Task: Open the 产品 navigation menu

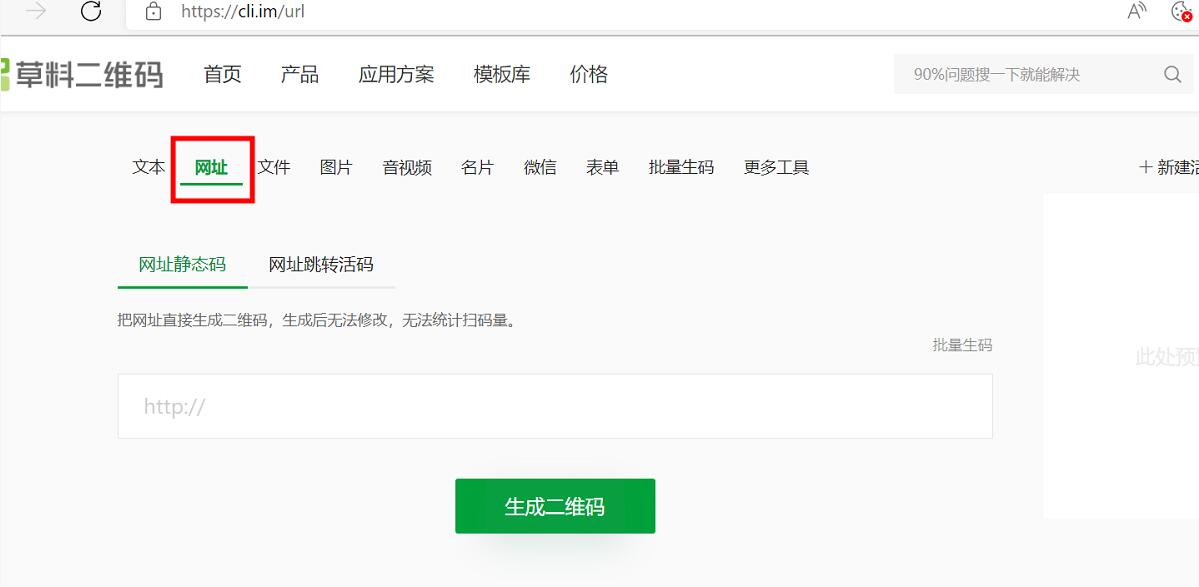Action: (299, 75)
